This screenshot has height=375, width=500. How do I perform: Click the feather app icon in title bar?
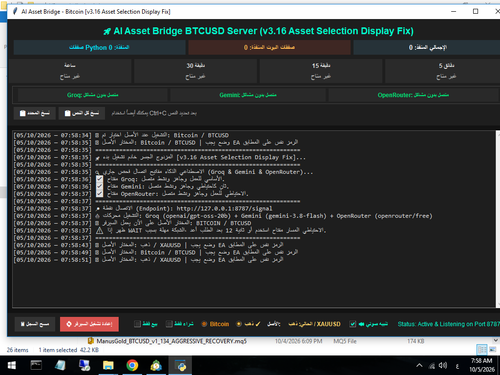tap(15, 12)
